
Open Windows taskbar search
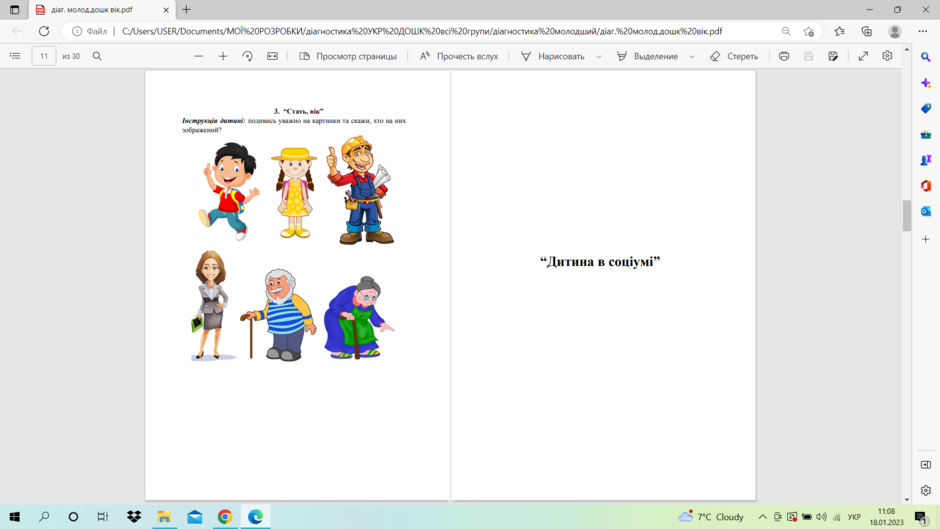point(44,516)
